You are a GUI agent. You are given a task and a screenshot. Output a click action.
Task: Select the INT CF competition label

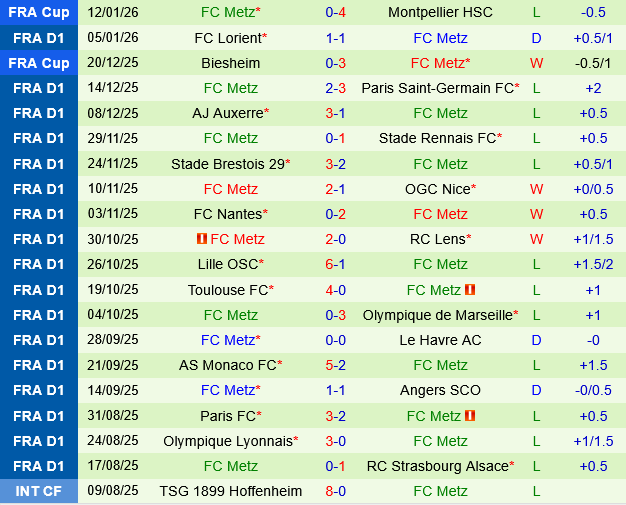point(40,491)
